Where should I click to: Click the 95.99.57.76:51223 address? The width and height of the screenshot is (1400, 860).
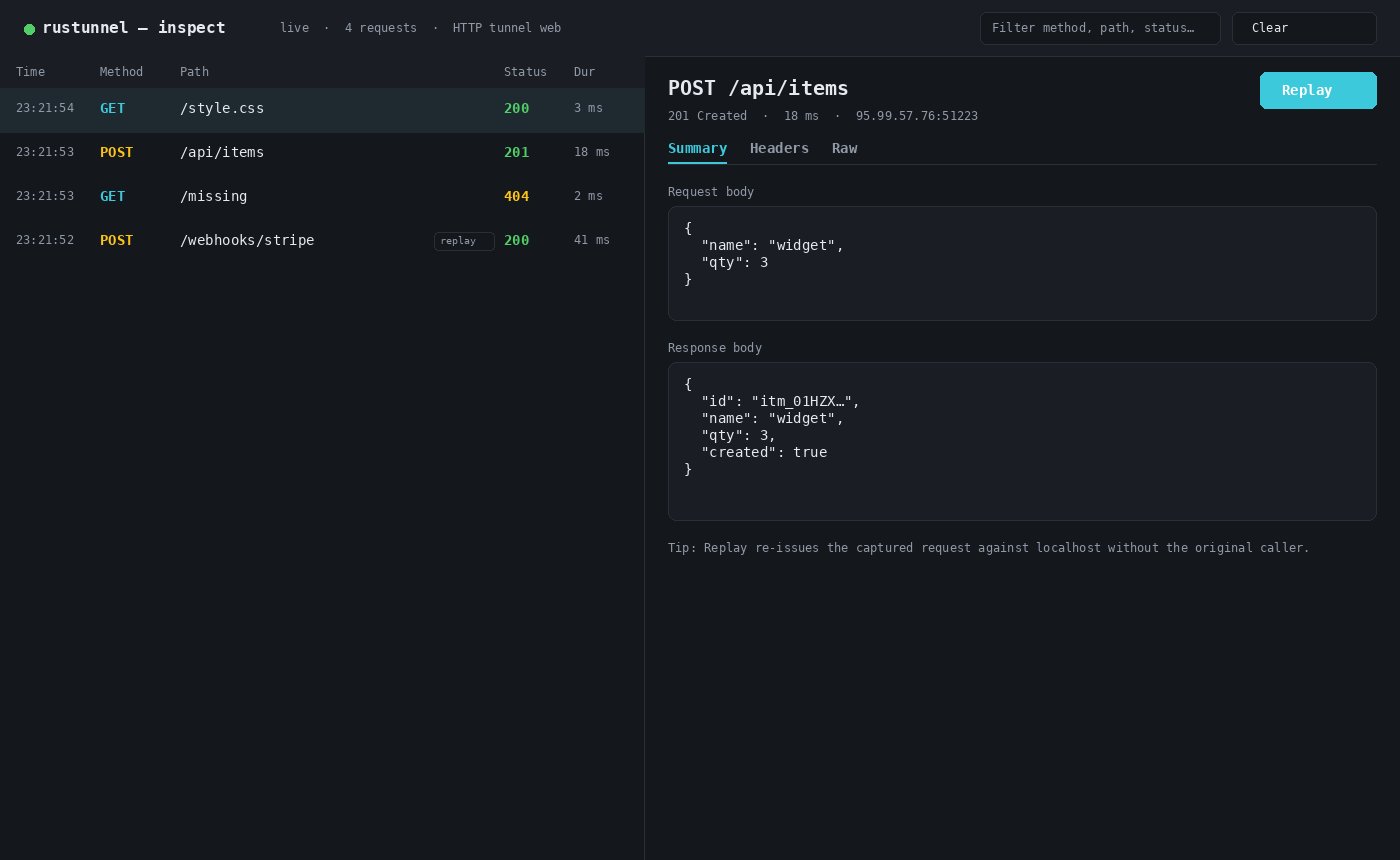click(917, 116)
